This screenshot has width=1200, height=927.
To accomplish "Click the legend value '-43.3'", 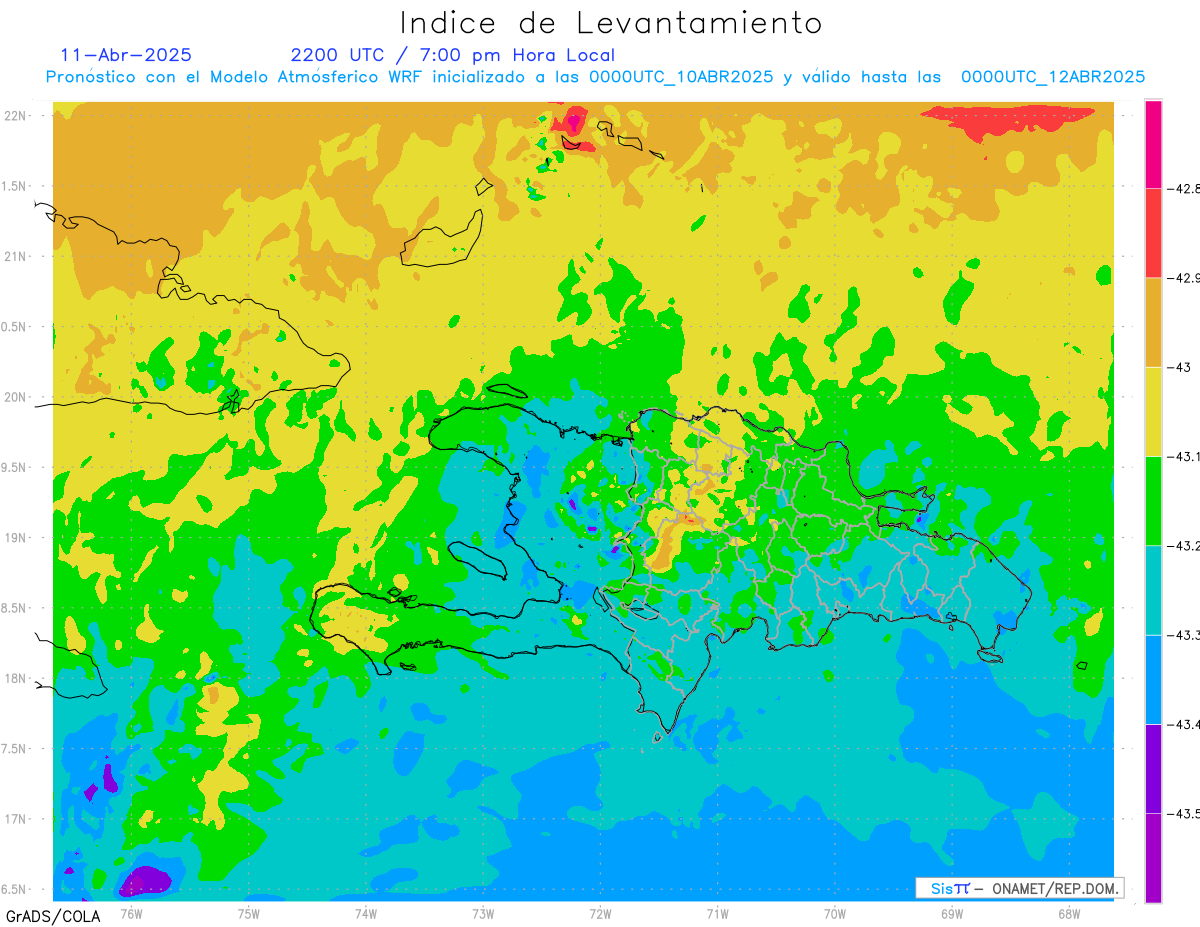I will coord(1183,635).
